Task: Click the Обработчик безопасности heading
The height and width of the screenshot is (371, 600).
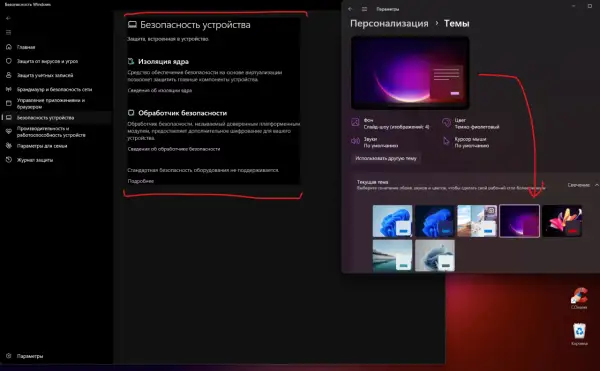Action: (x=183, y=113)
